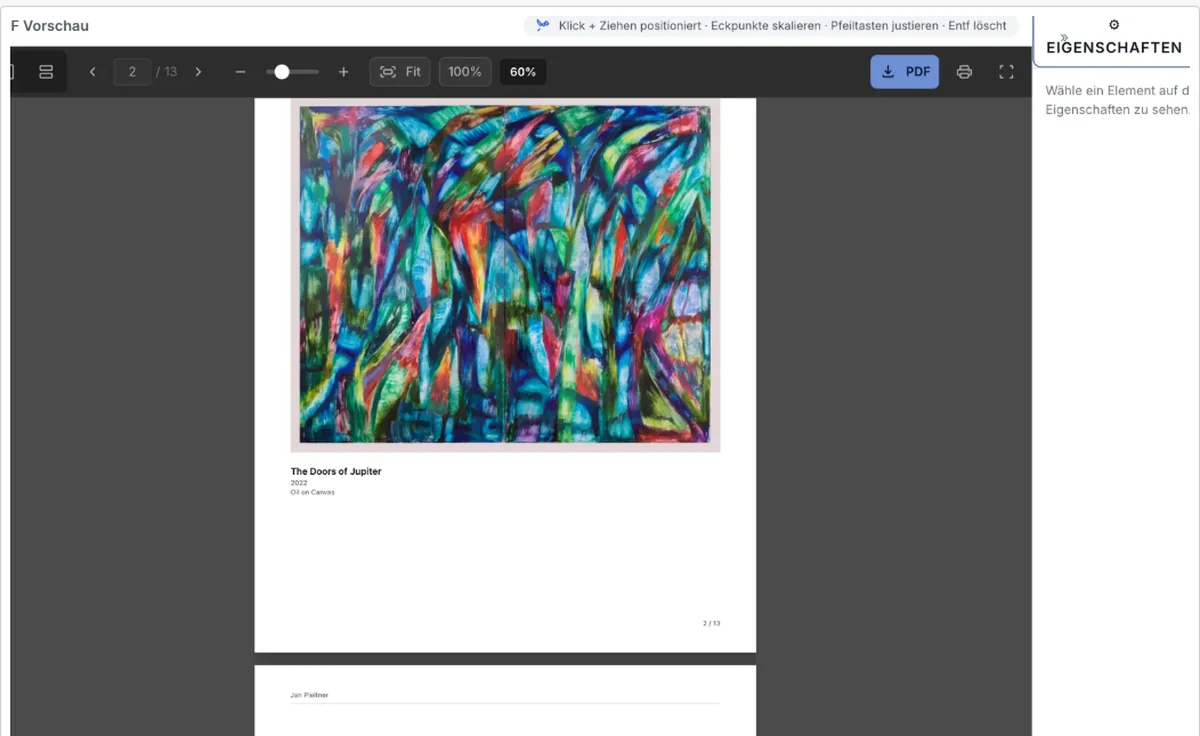Select the 'Oil on Canvas' caption

pos(313,492)
